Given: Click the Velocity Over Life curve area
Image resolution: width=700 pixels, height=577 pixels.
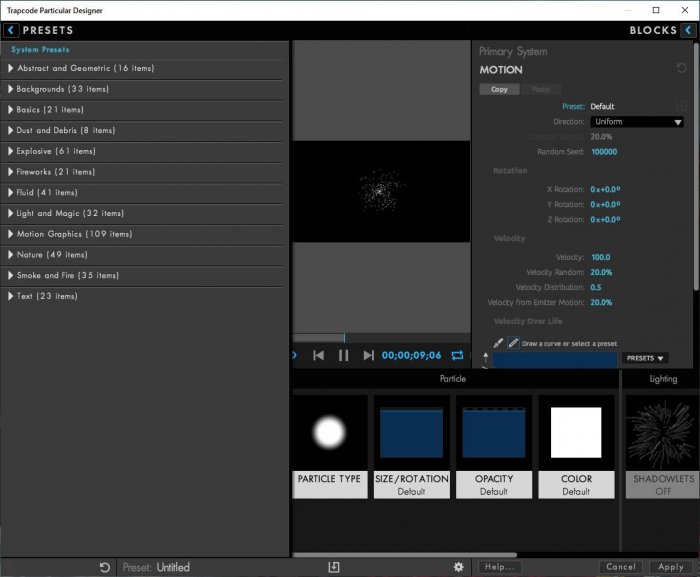Looking at the screenshot, I should coord(555,360).
